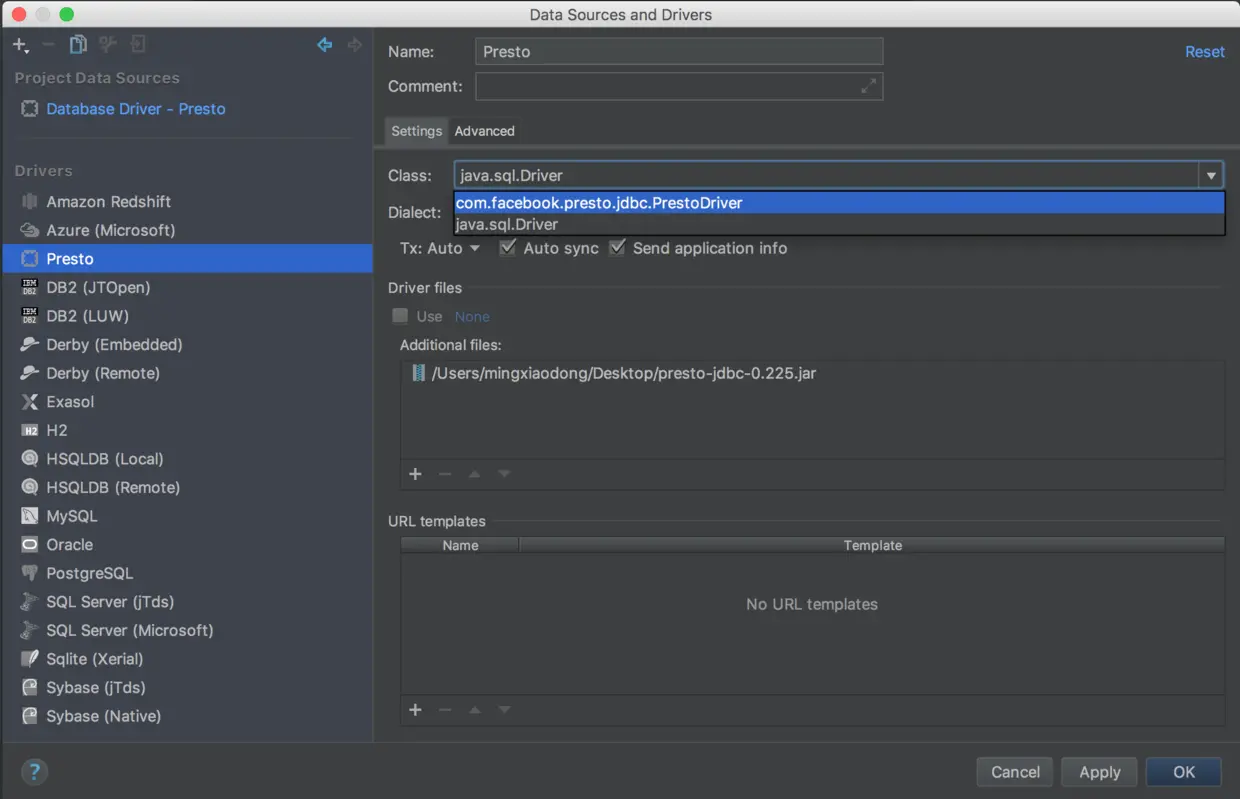The height and width of the screenshot is (799, 1240).
Task: Click the add data source plus icon
Action: click(20, 45)
